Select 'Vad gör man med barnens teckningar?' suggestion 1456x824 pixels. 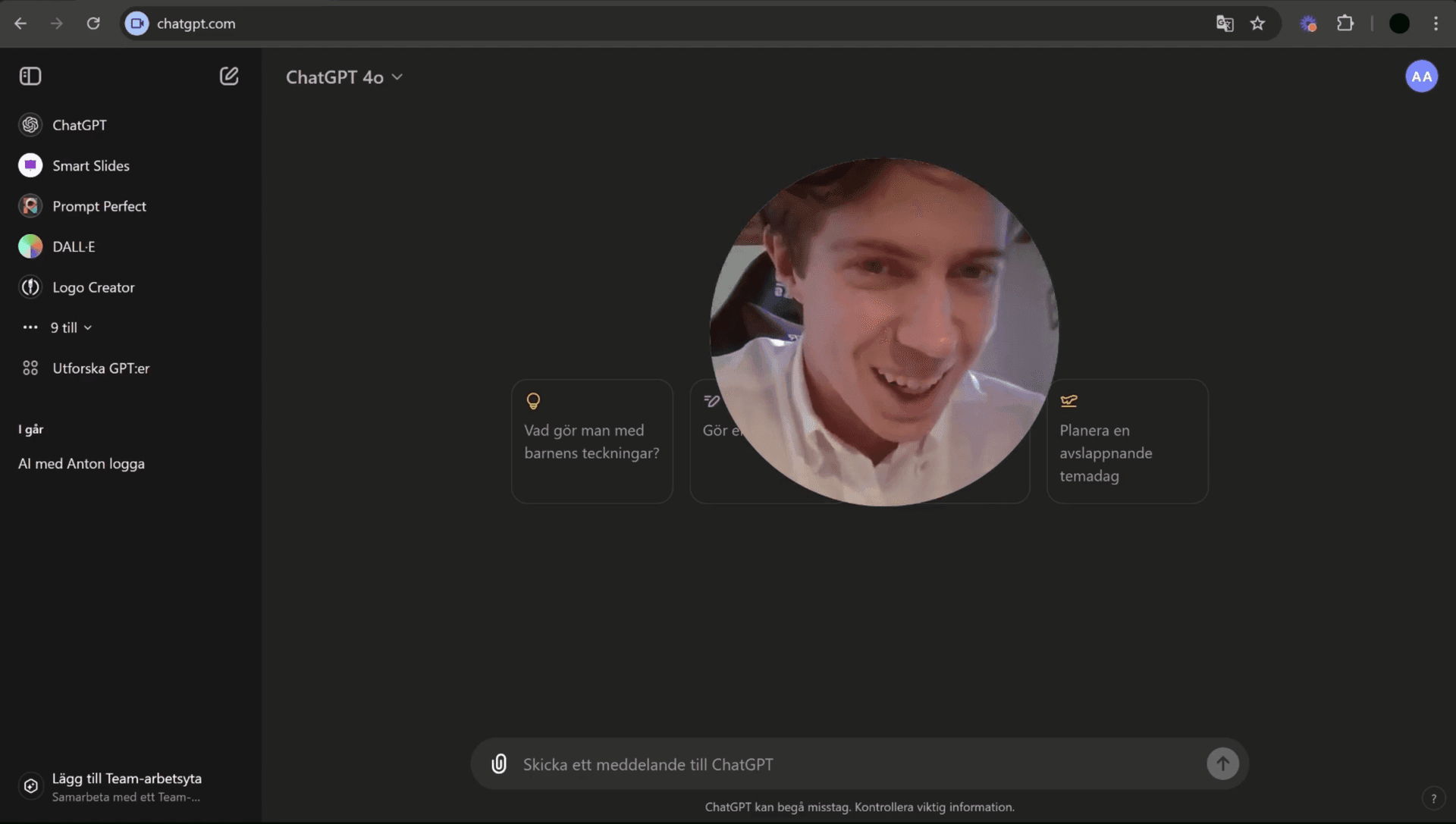tap(592, 441)
